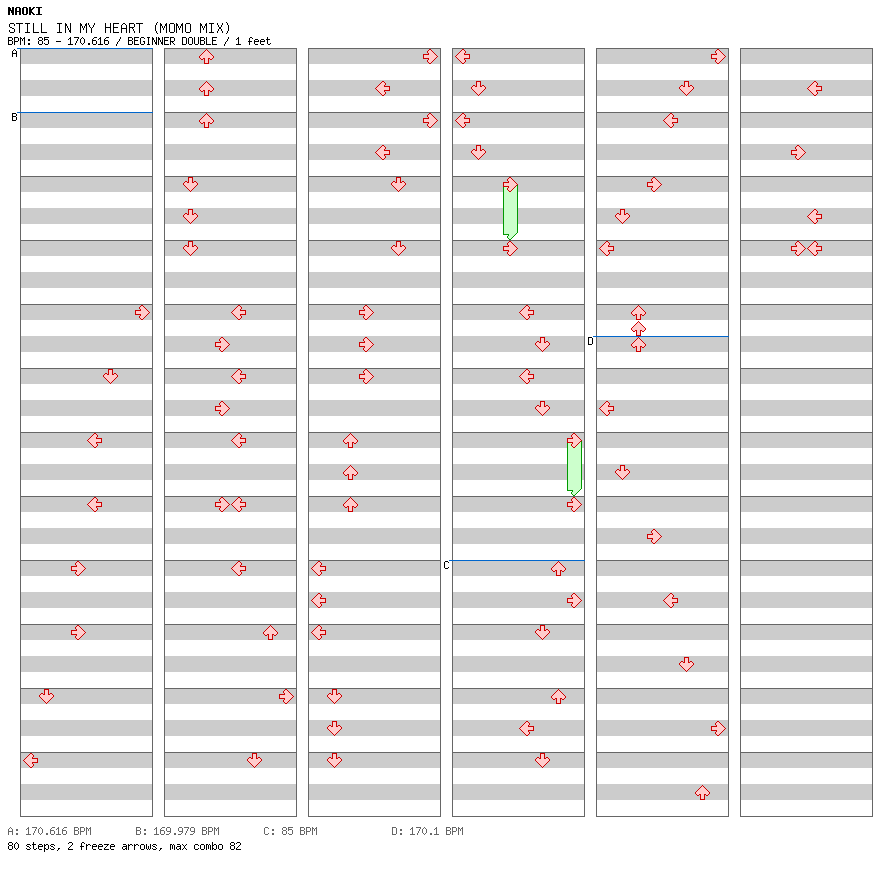Click BPM change marker A
The image size is (896, 876).
coord(14,54)
